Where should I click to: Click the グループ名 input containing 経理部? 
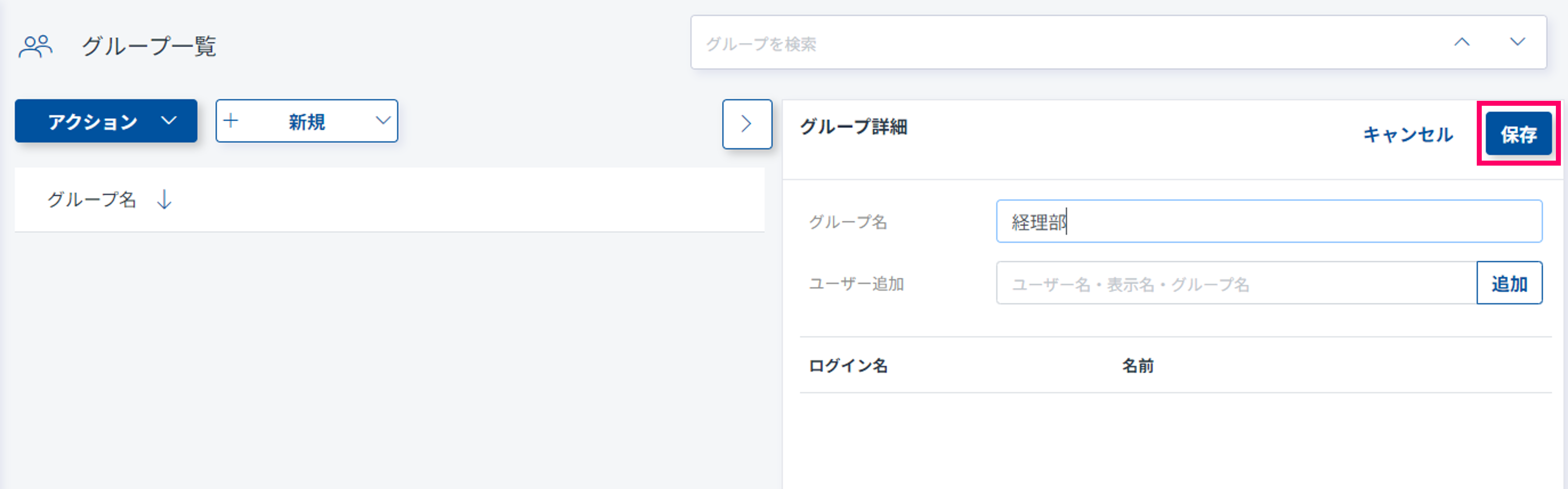point(1269,222)
